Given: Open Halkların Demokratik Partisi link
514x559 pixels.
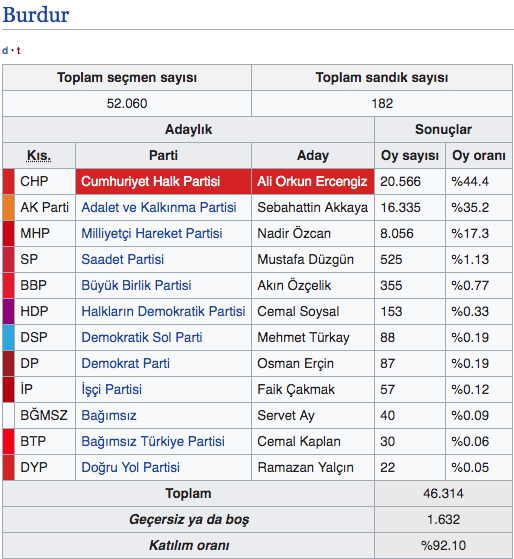Looking at the screenshot, I should pos(163,312).
